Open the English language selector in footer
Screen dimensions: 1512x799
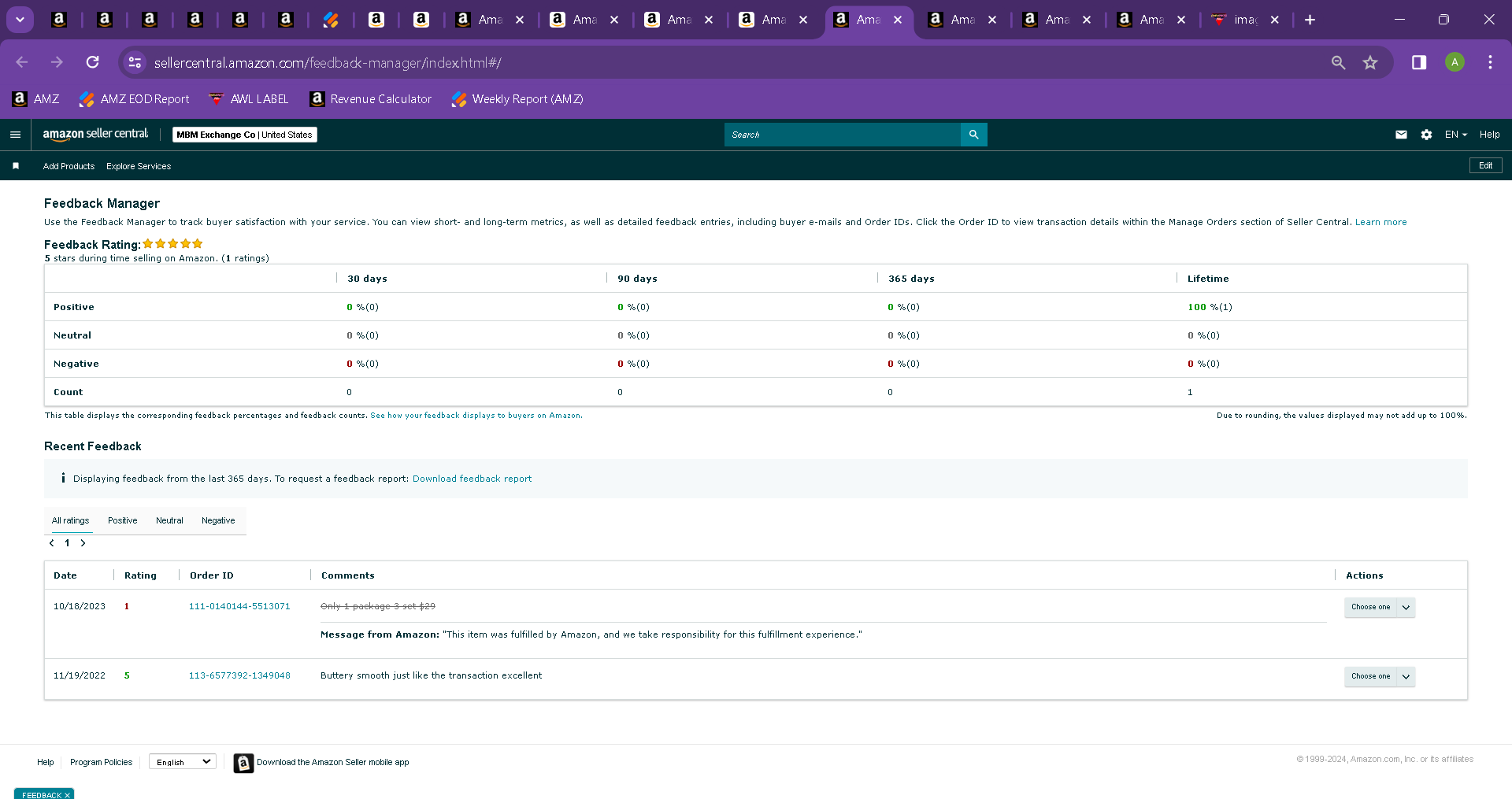point(183,762)
